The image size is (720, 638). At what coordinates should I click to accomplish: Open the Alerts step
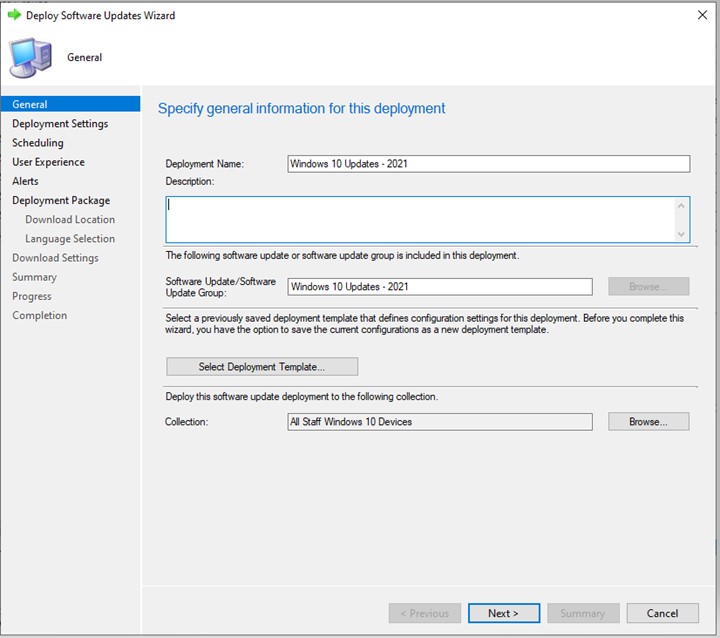point(25,181)
